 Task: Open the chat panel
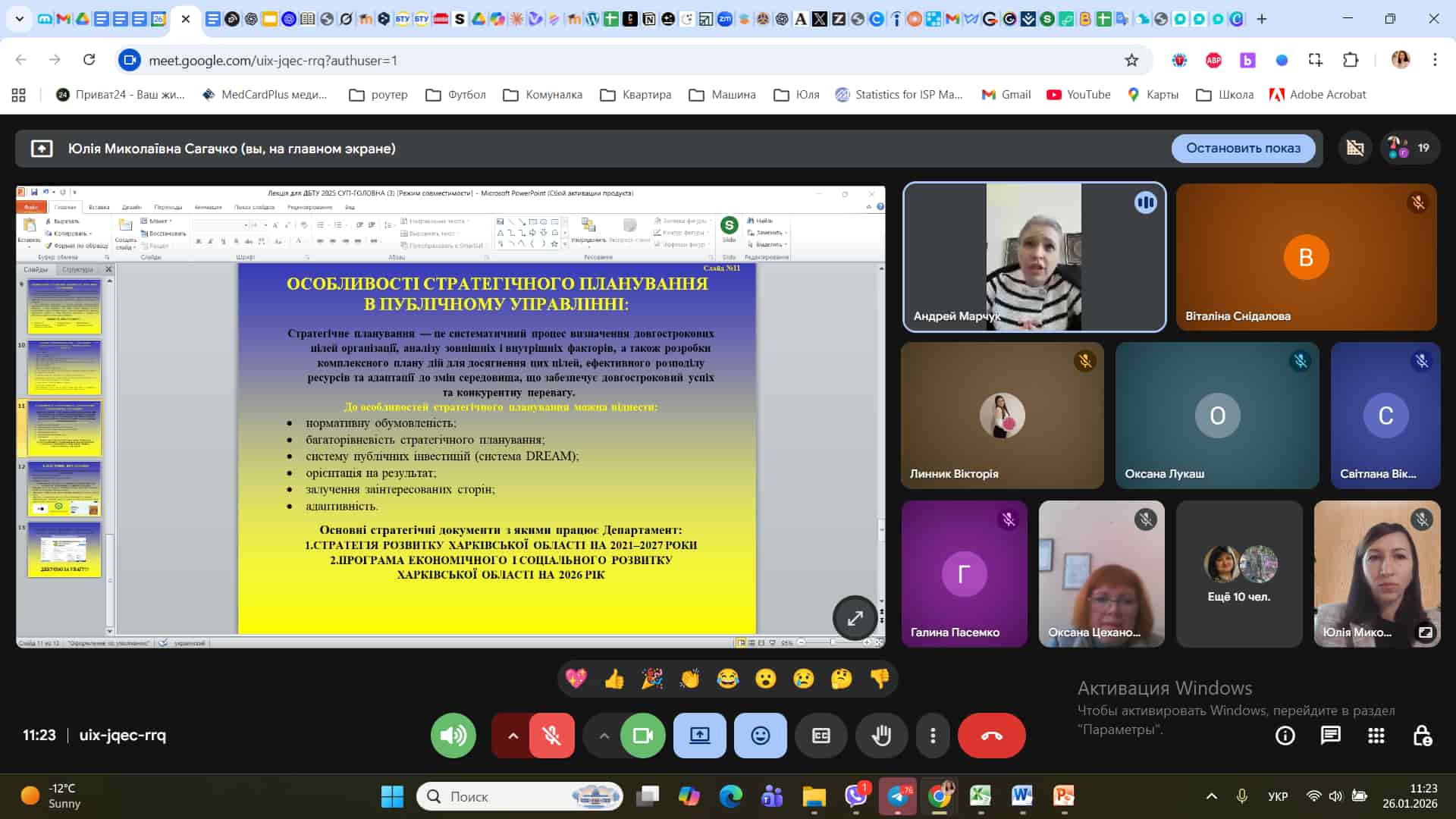1330,736
